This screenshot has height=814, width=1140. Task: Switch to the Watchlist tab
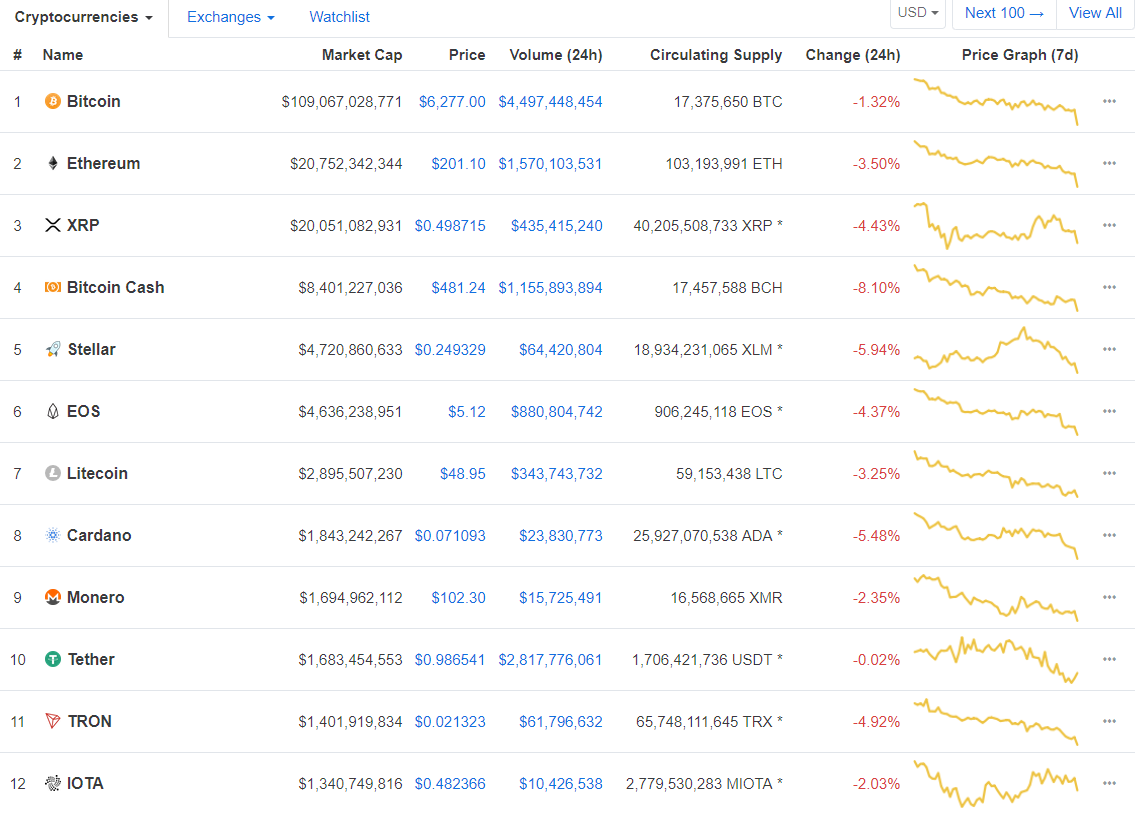tap(340, 17)
